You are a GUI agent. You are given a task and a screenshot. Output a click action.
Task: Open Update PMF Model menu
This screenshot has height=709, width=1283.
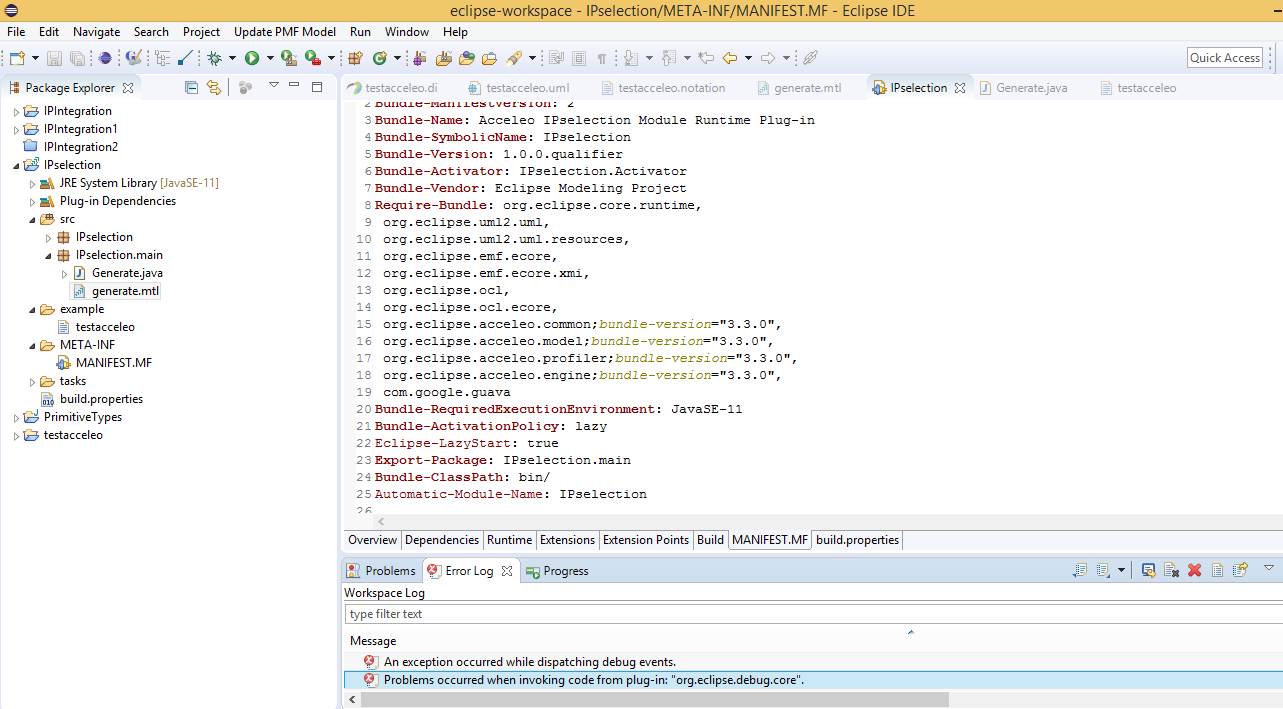[x=285, y=32]
